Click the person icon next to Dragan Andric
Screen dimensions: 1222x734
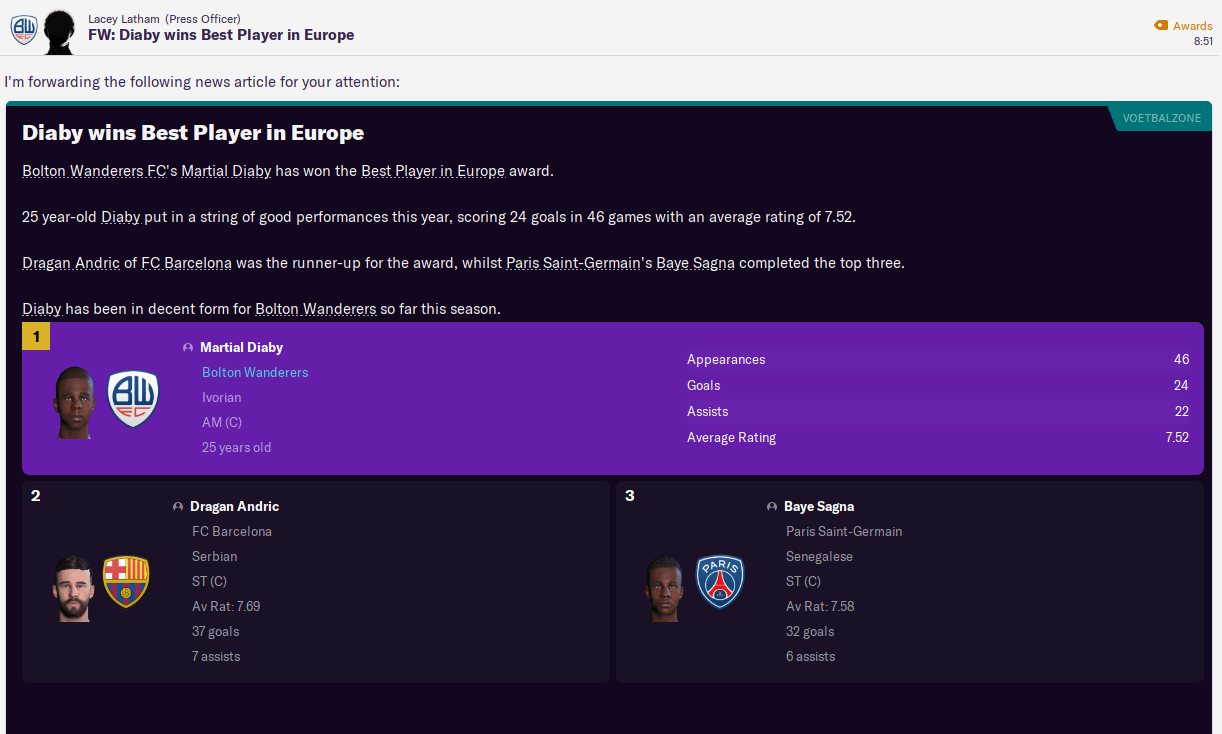coord(178,507)
